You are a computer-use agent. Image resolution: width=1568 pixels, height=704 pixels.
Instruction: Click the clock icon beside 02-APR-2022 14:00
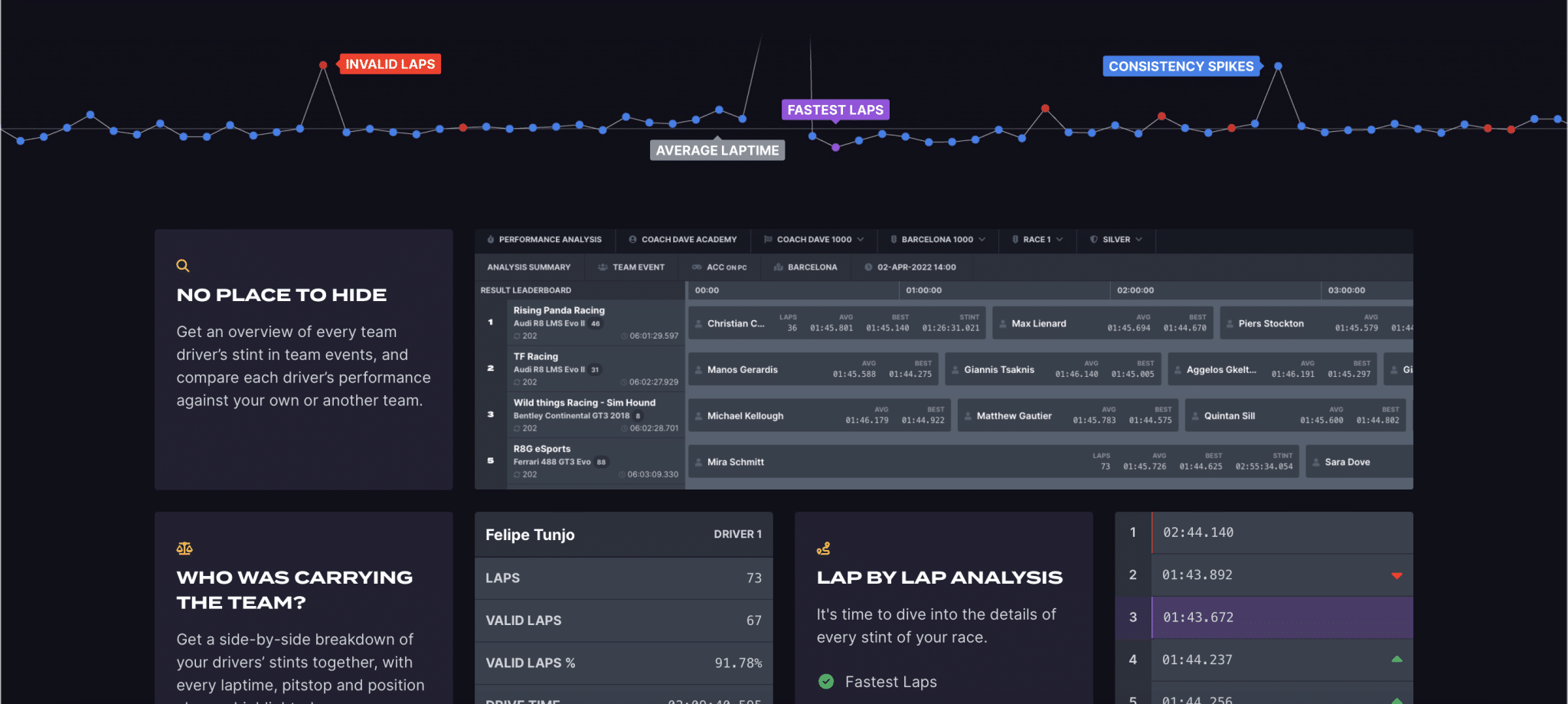pos(867,267)
